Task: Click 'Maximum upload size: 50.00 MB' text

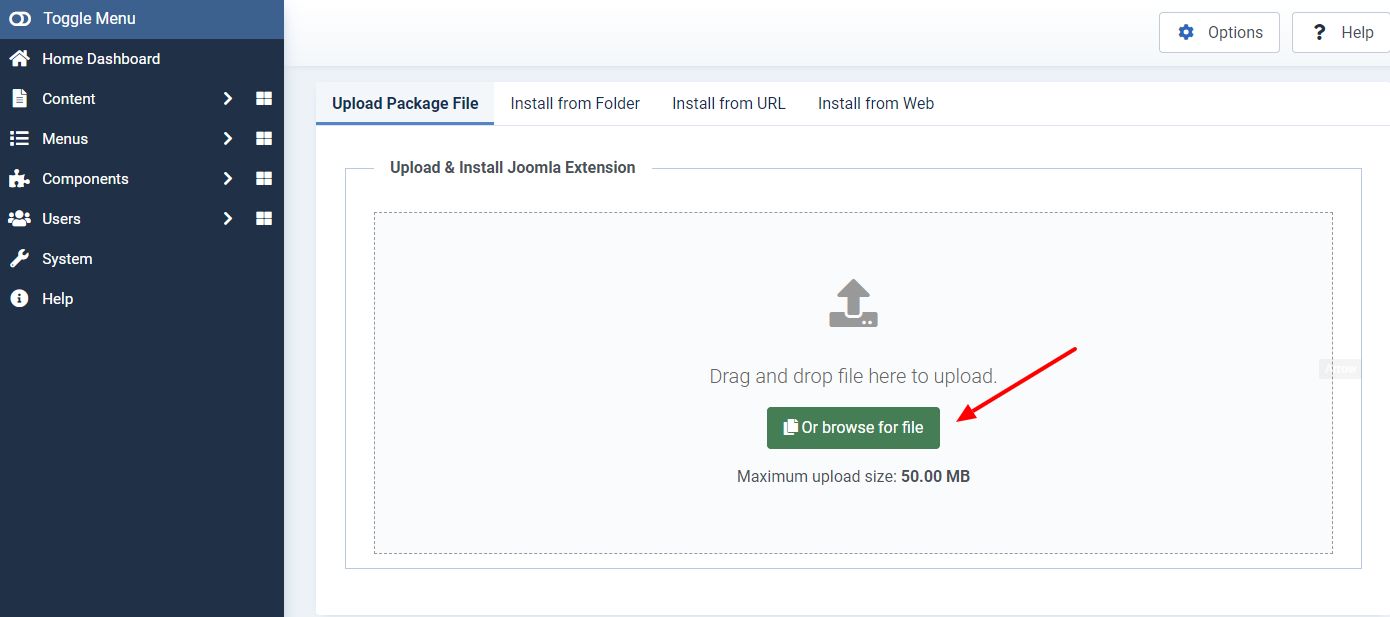Action: tap(853, 477)
